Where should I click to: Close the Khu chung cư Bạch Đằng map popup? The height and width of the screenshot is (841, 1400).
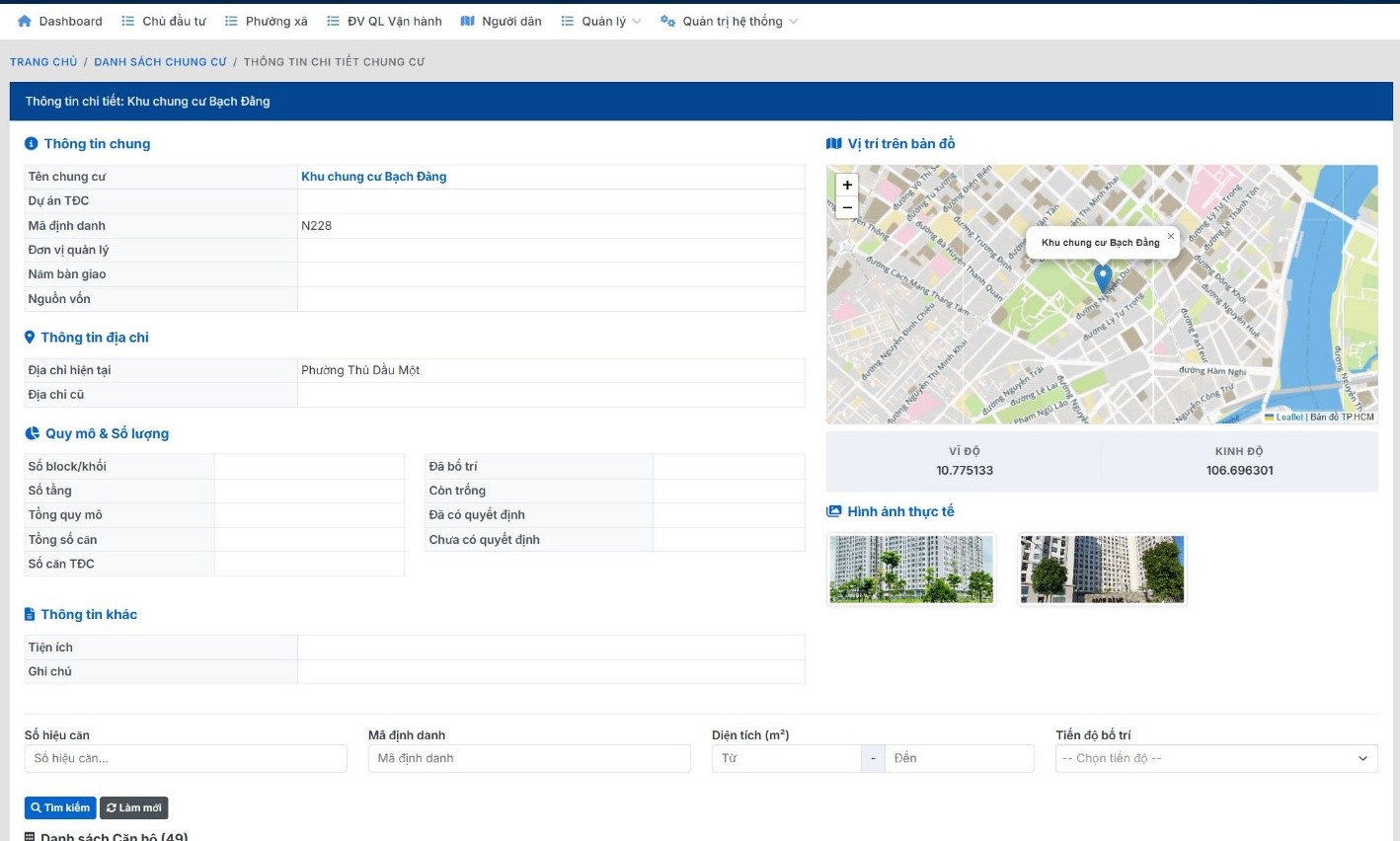pyautogui.click(x=1171, y=236)
